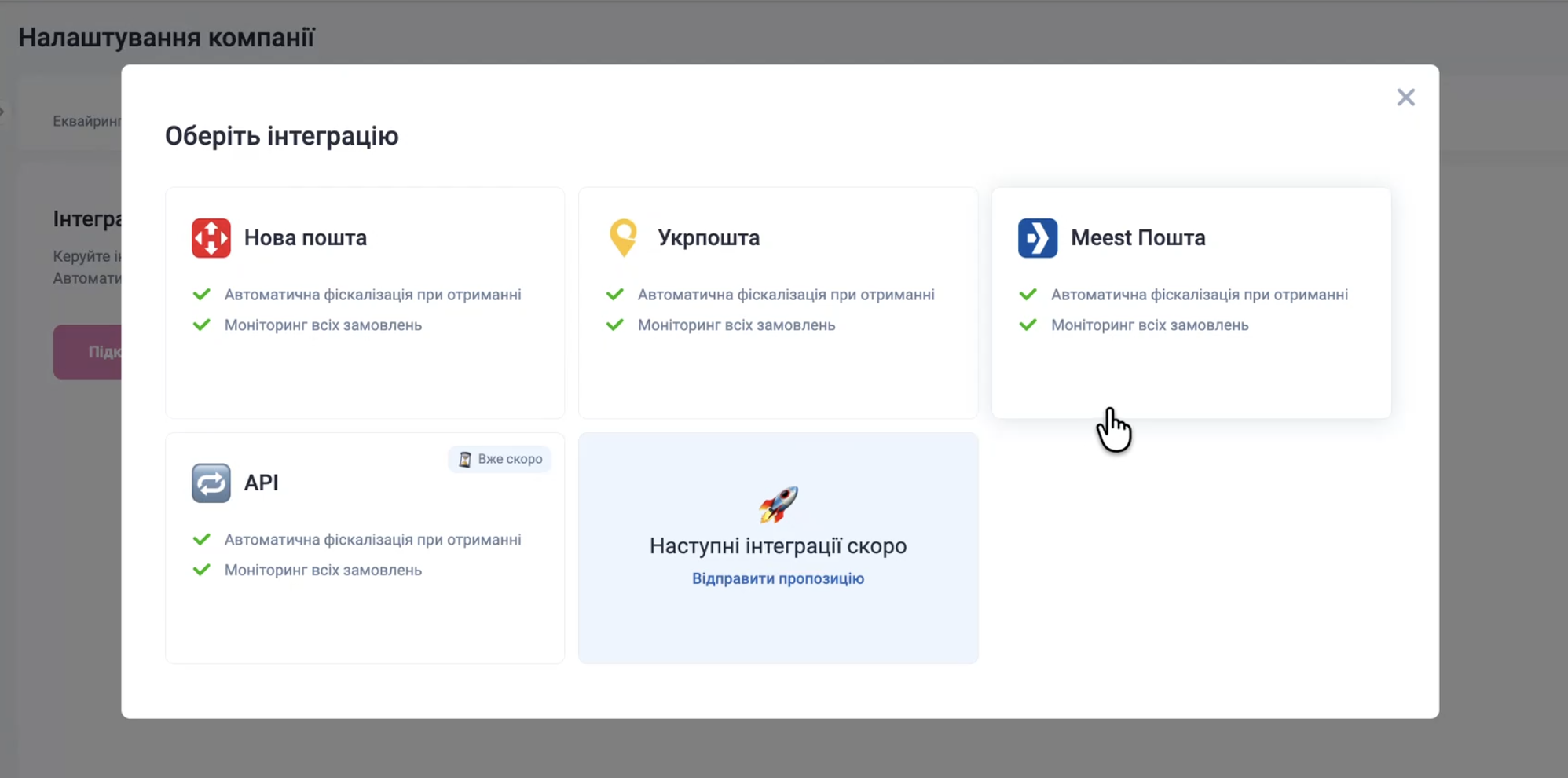Click the yellow Ukrposhta pin icon
Viewport: 1568px width, 778px height.
pyautogui.click(x=623, y=237)
